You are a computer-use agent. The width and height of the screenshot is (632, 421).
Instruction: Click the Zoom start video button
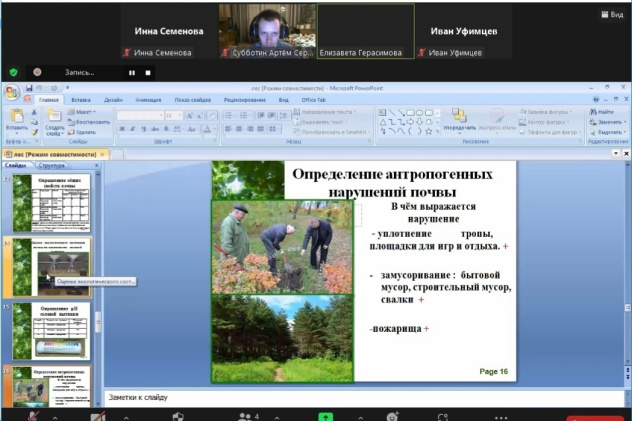tap(98, 417)
